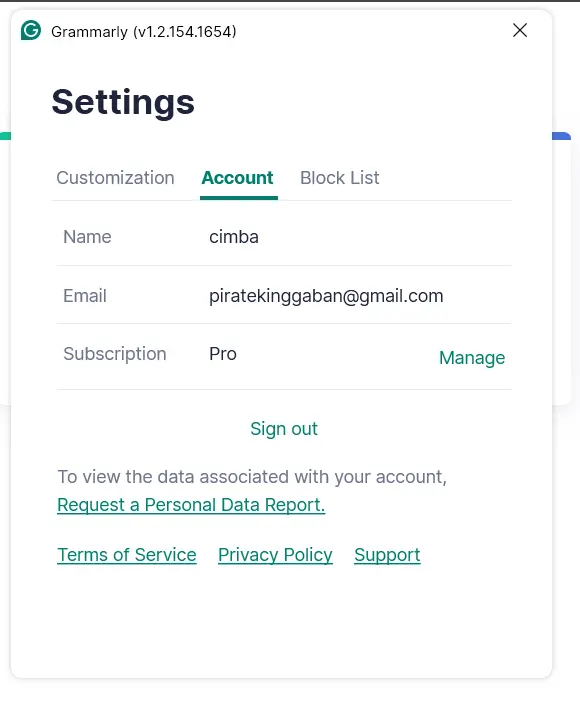The height and width of the screenshot is (710, 580).
Task: Click the Settings heading
Action: click(x=123, y=102)
